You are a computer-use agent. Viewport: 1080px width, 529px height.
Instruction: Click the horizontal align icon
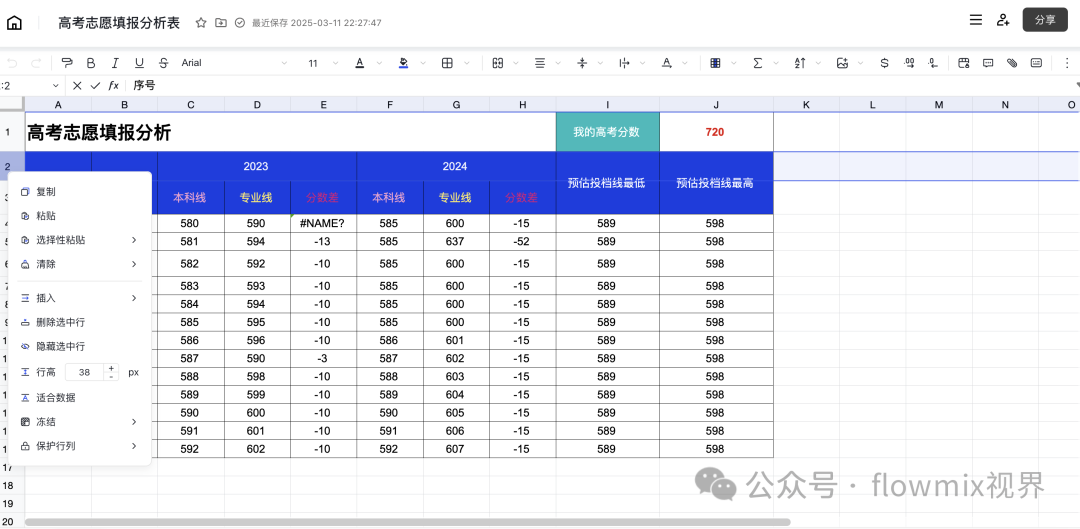[540, 63]
